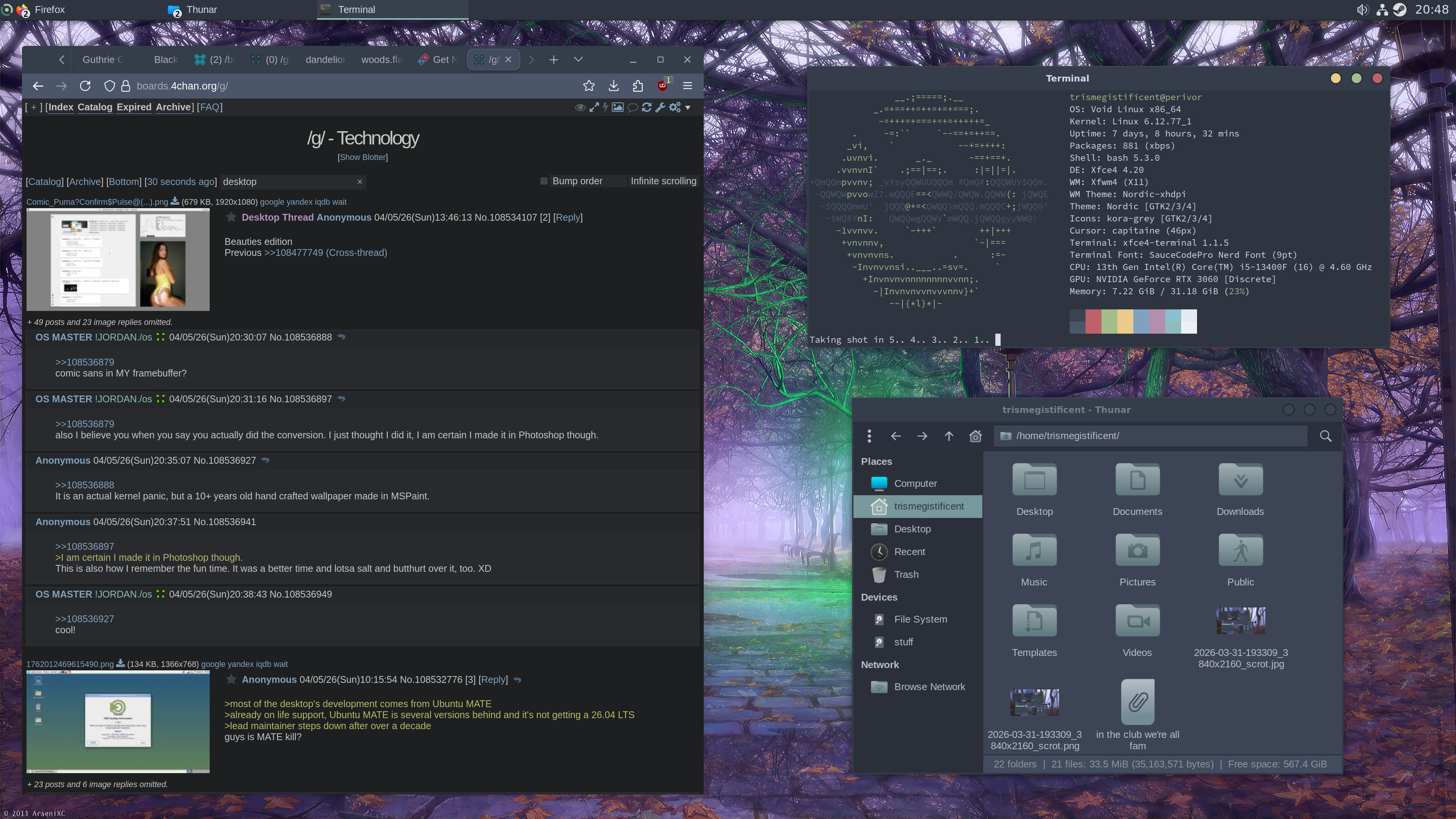Click Show Blotter link under board title
The height and width of the screenshot is (819, 1456).
tap(362, 157)
